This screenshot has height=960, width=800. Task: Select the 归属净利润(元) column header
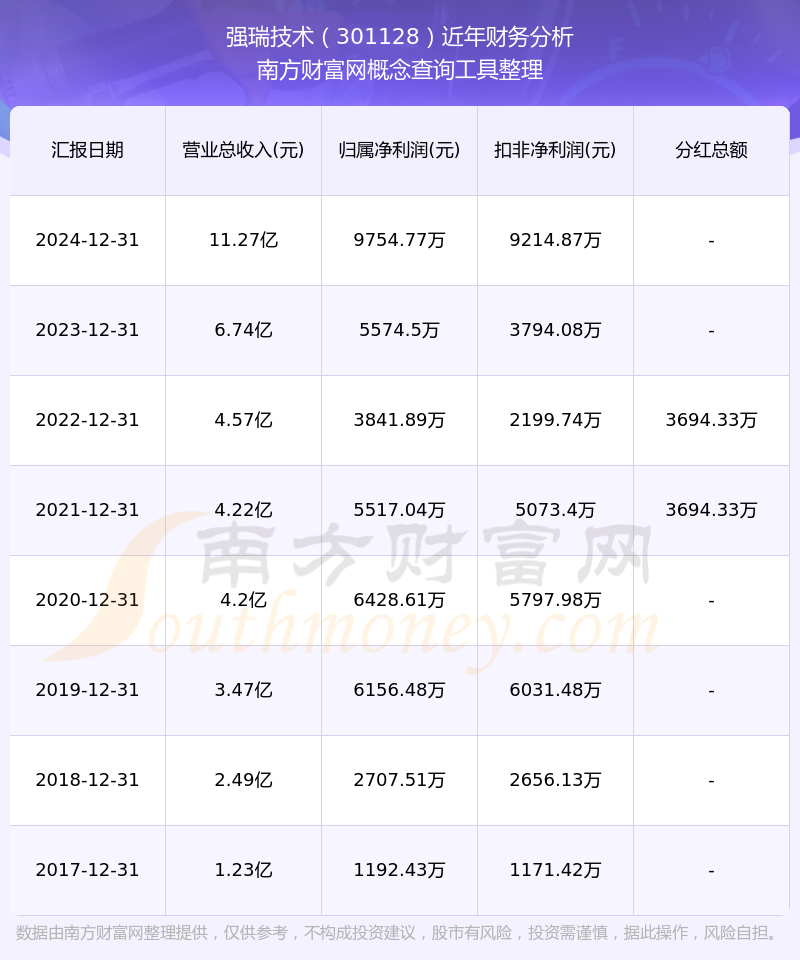(x=399, y=151)
